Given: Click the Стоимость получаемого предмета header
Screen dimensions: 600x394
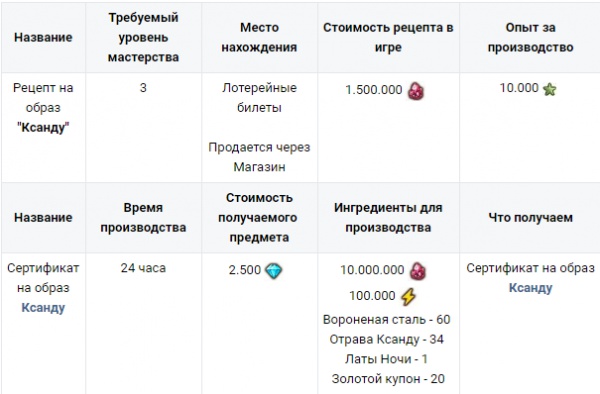Looking at the screenshot, I should (x=259, y=218).
